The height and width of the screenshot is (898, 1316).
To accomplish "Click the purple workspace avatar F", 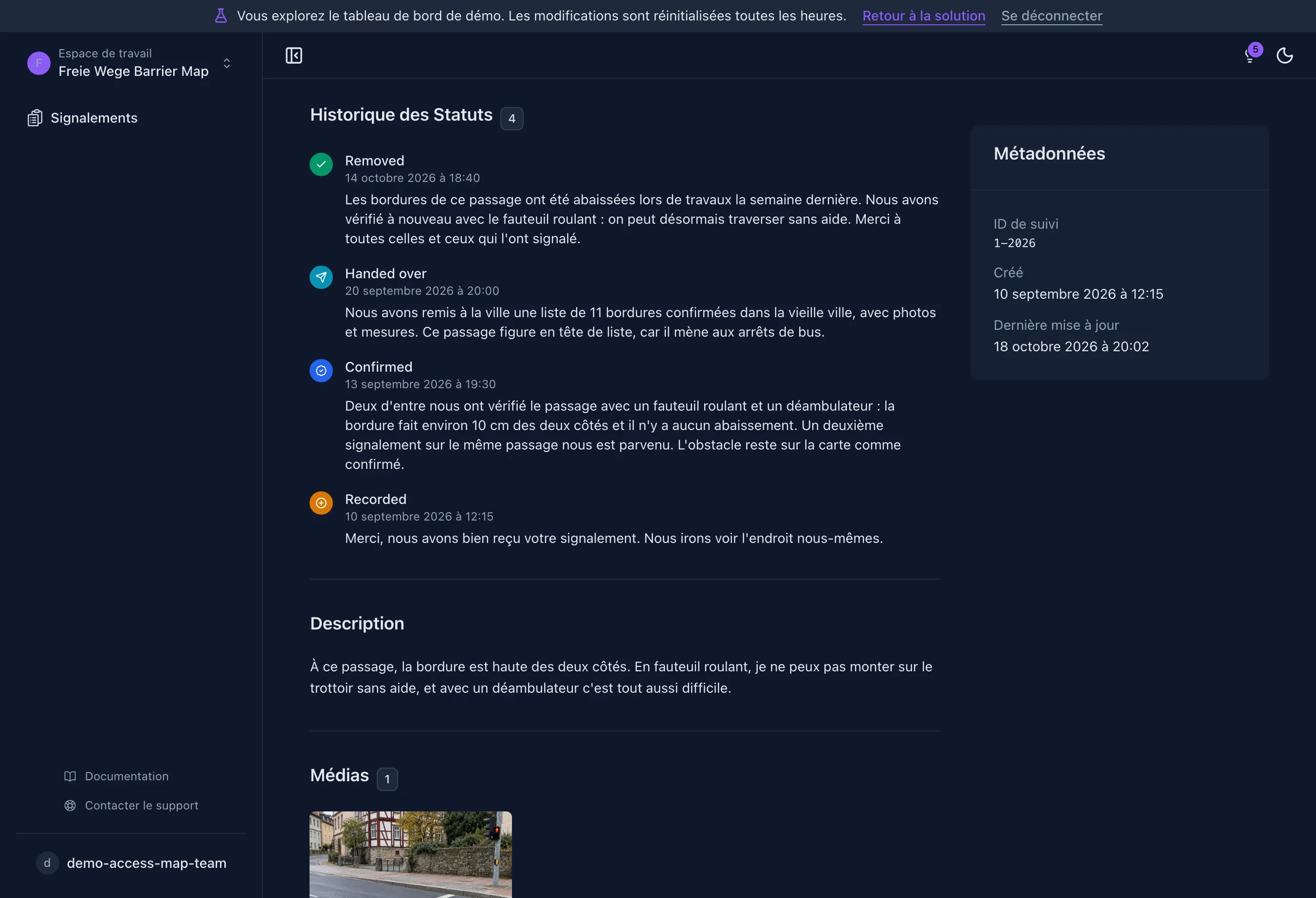I will point(38,63).
